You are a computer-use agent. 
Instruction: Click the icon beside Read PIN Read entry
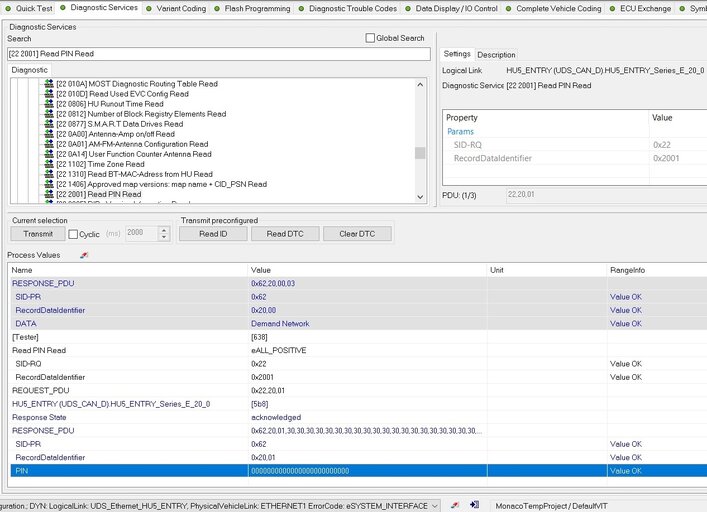(48, 194)
